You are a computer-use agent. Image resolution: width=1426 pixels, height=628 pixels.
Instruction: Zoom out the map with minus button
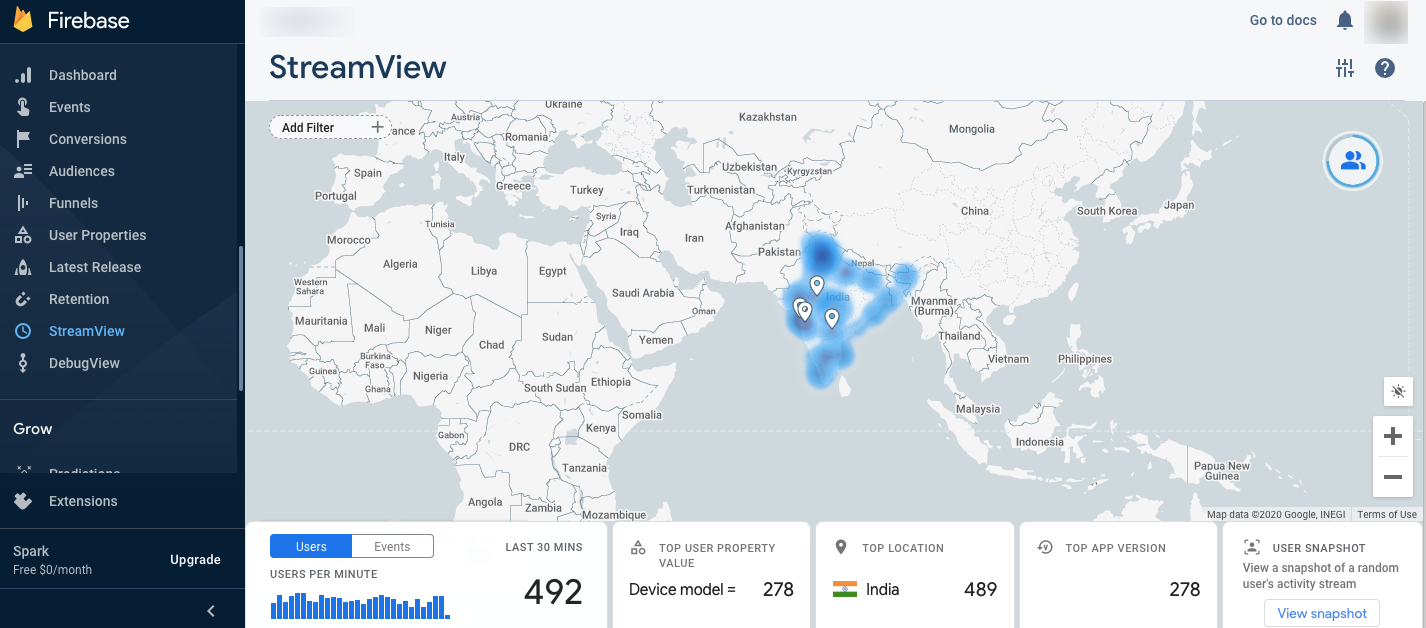1392,477
